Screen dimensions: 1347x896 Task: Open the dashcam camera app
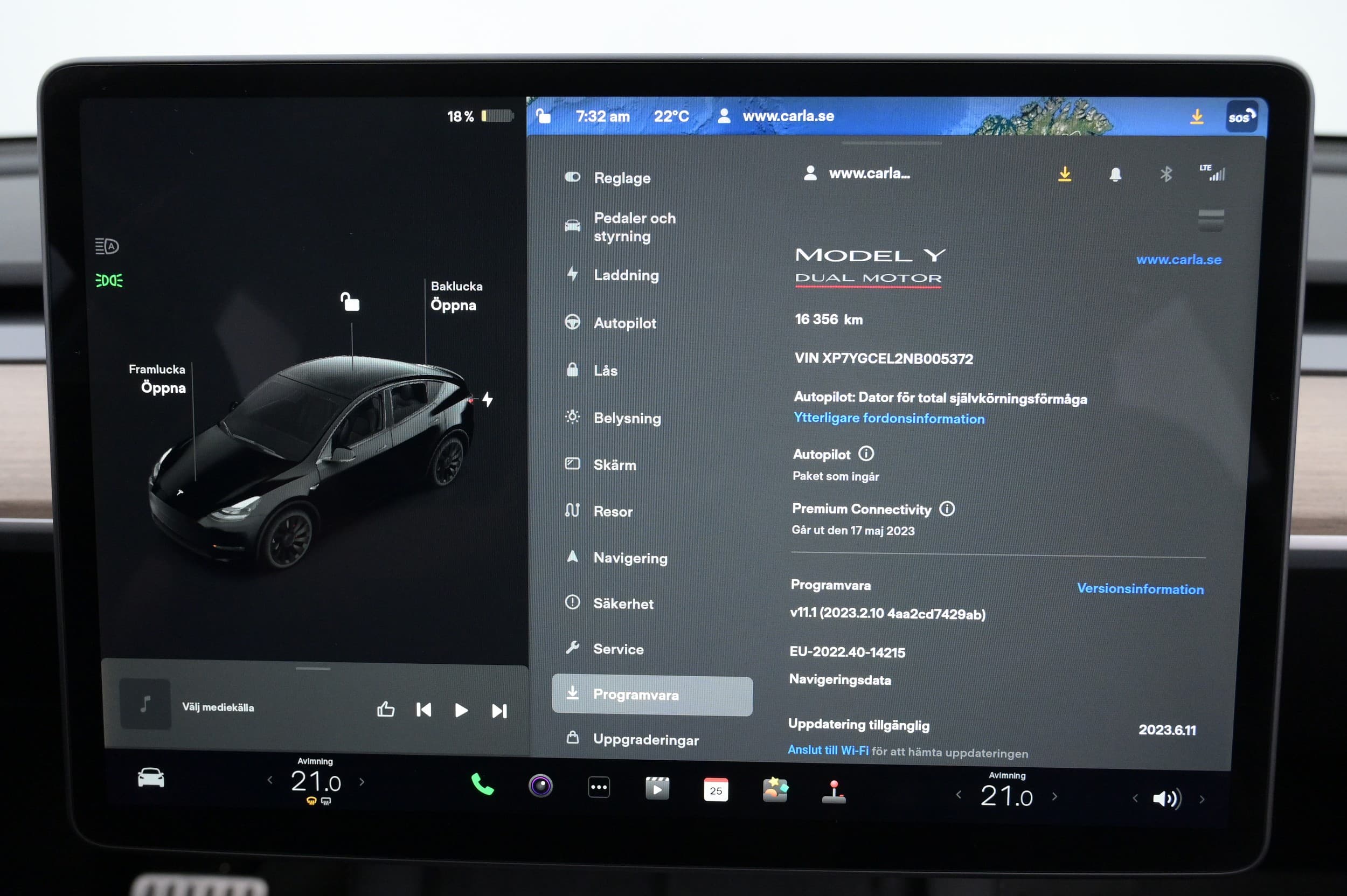[x=540, y=786]
